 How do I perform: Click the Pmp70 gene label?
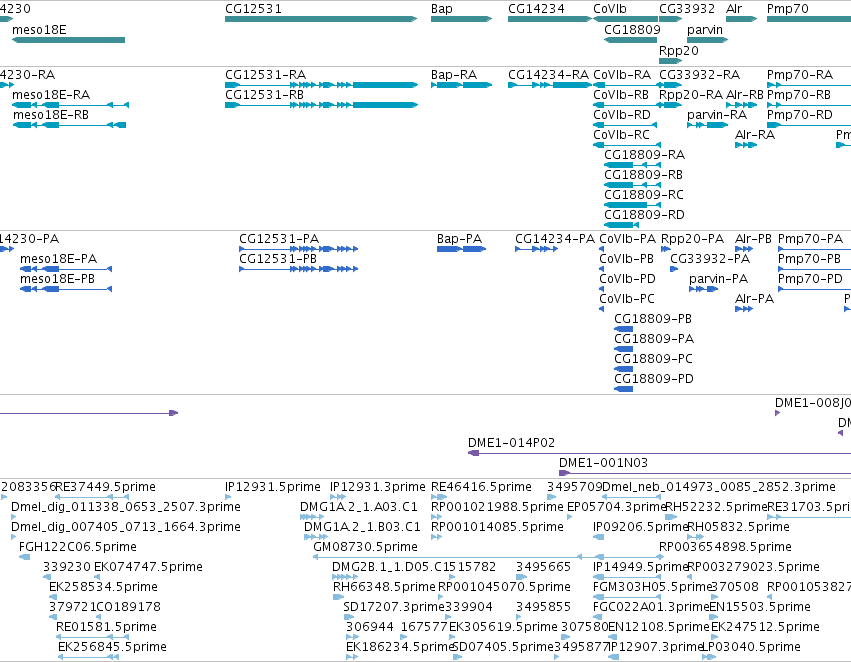[x=788, y=9]
